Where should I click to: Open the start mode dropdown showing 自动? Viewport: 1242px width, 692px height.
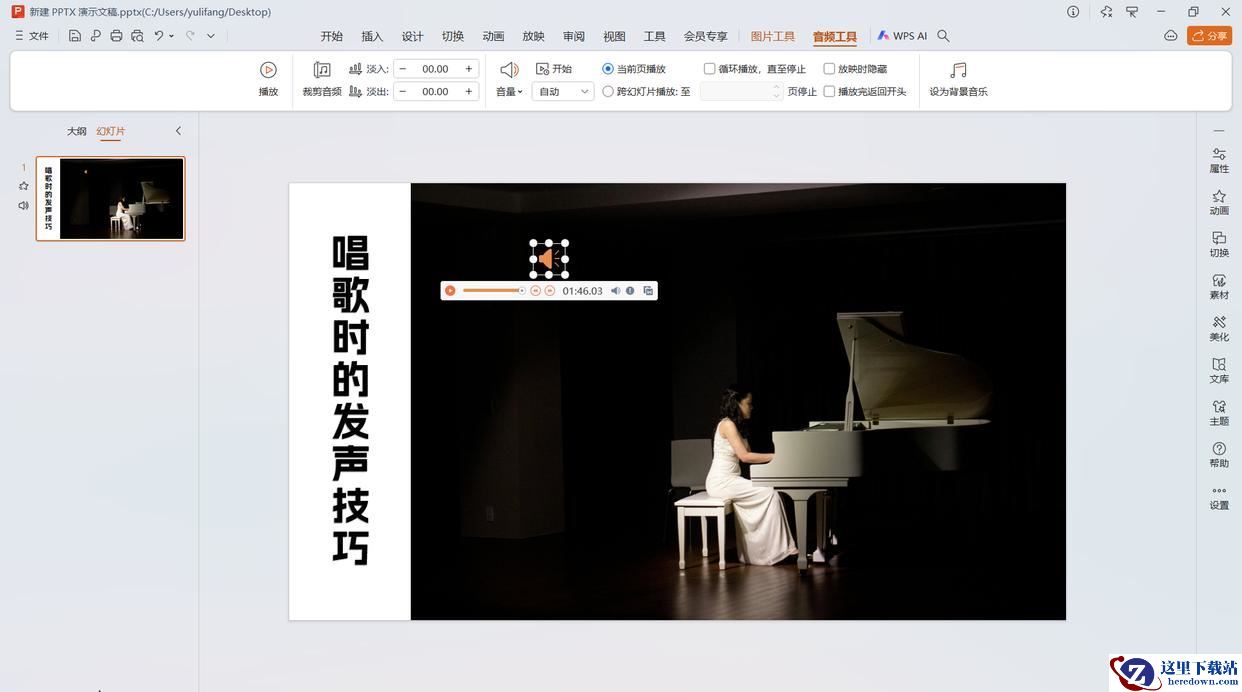pyautogui.click(x=564, y=91)
